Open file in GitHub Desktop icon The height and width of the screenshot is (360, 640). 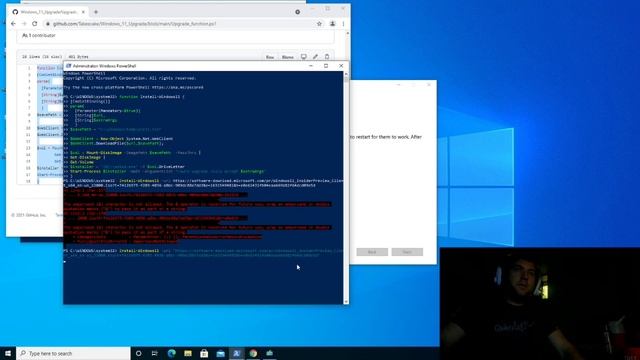(304, 57)
